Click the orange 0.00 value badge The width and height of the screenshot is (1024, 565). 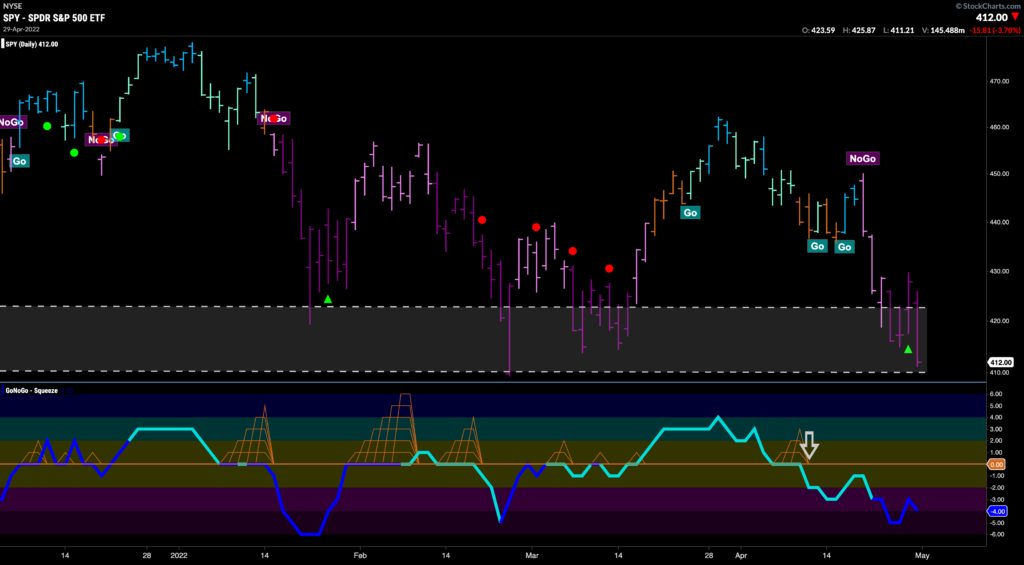click(x=997, y=464)
